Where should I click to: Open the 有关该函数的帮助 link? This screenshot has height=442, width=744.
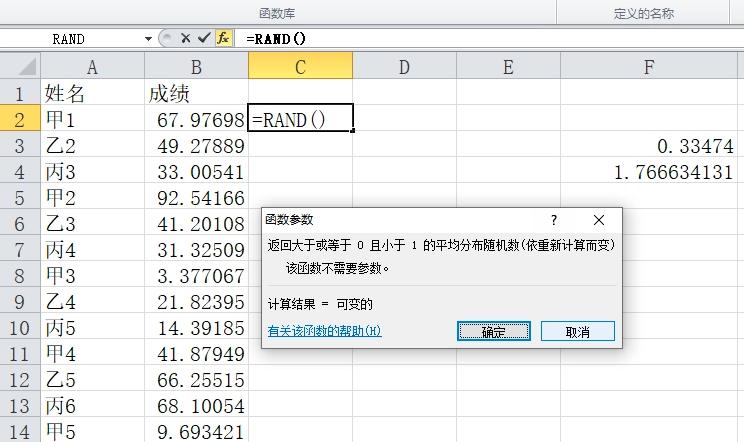coord(324,331)
